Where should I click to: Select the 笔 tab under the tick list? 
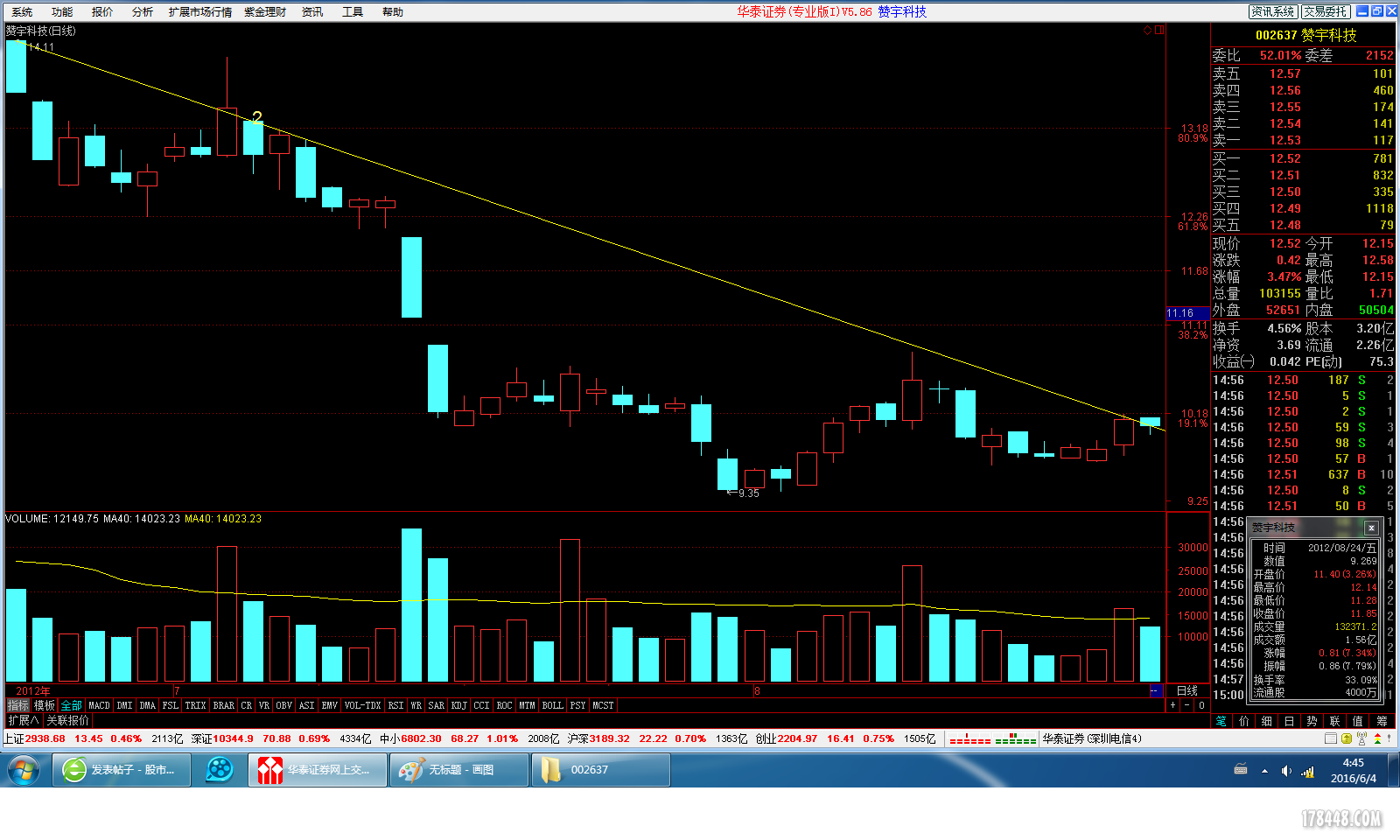click(x=1221, y=721)
